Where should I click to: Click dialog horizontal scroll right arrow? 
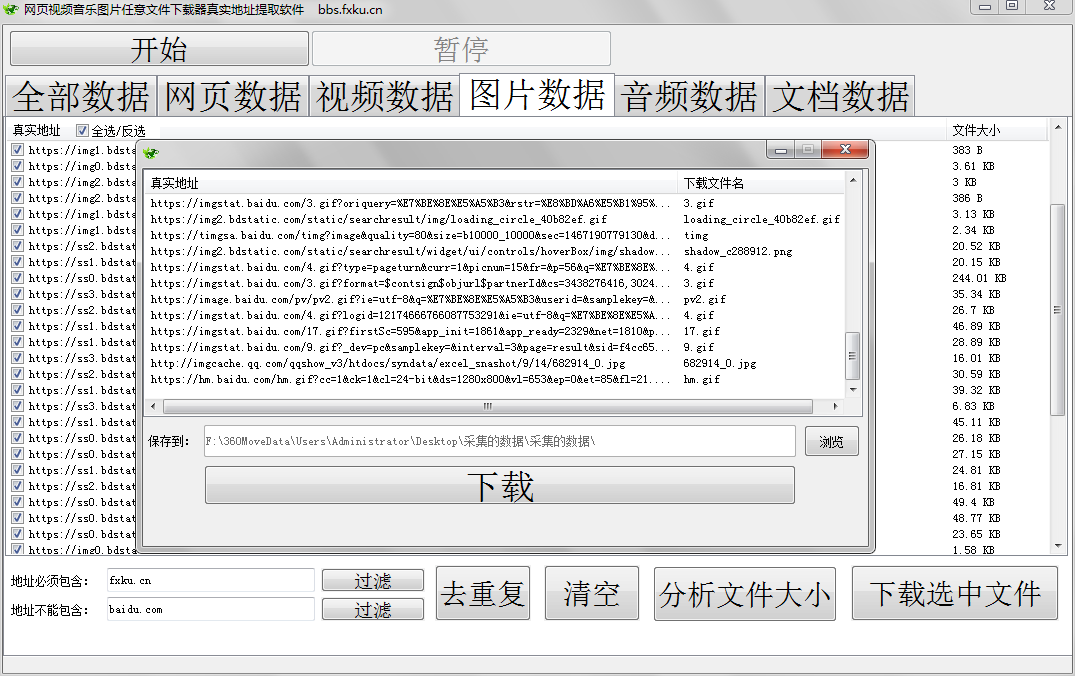click(x=835, y=406)
